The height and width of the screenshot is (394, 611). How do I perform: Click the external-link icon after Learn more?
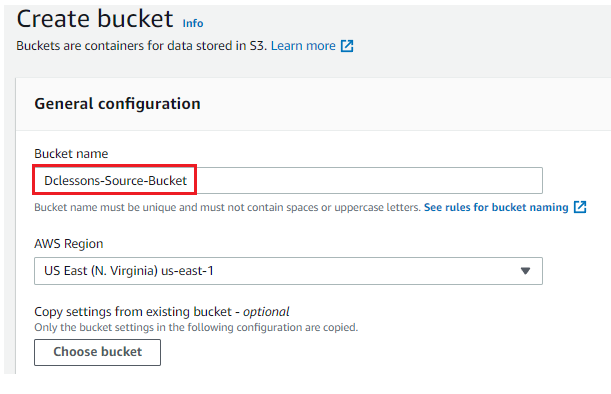pos(347,46)
